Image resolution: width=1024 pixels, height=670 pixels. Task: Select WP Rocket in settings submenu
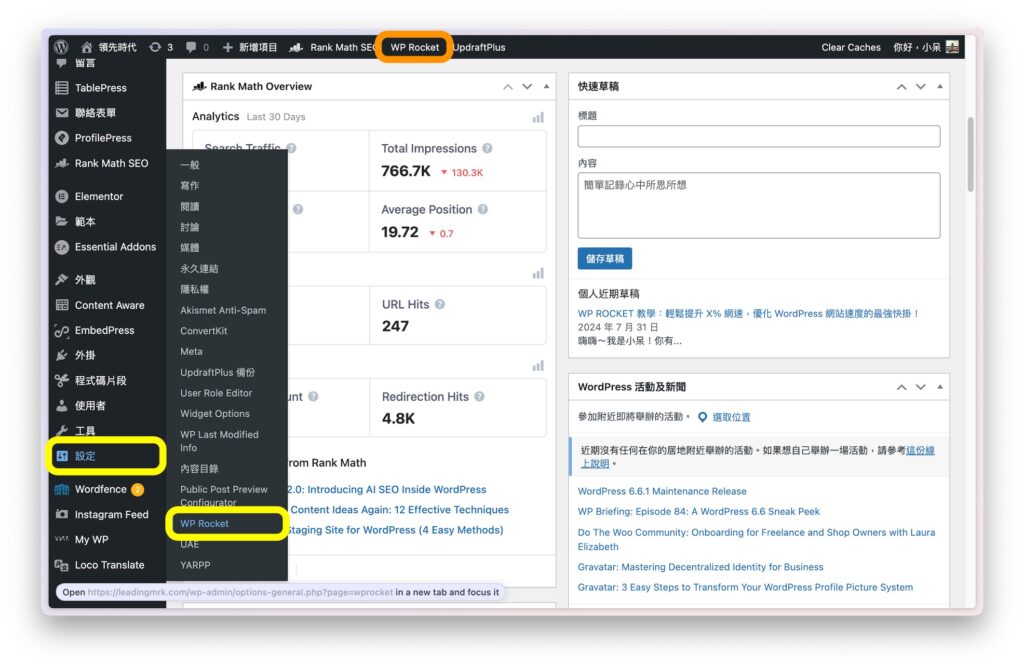pos(204,524)
